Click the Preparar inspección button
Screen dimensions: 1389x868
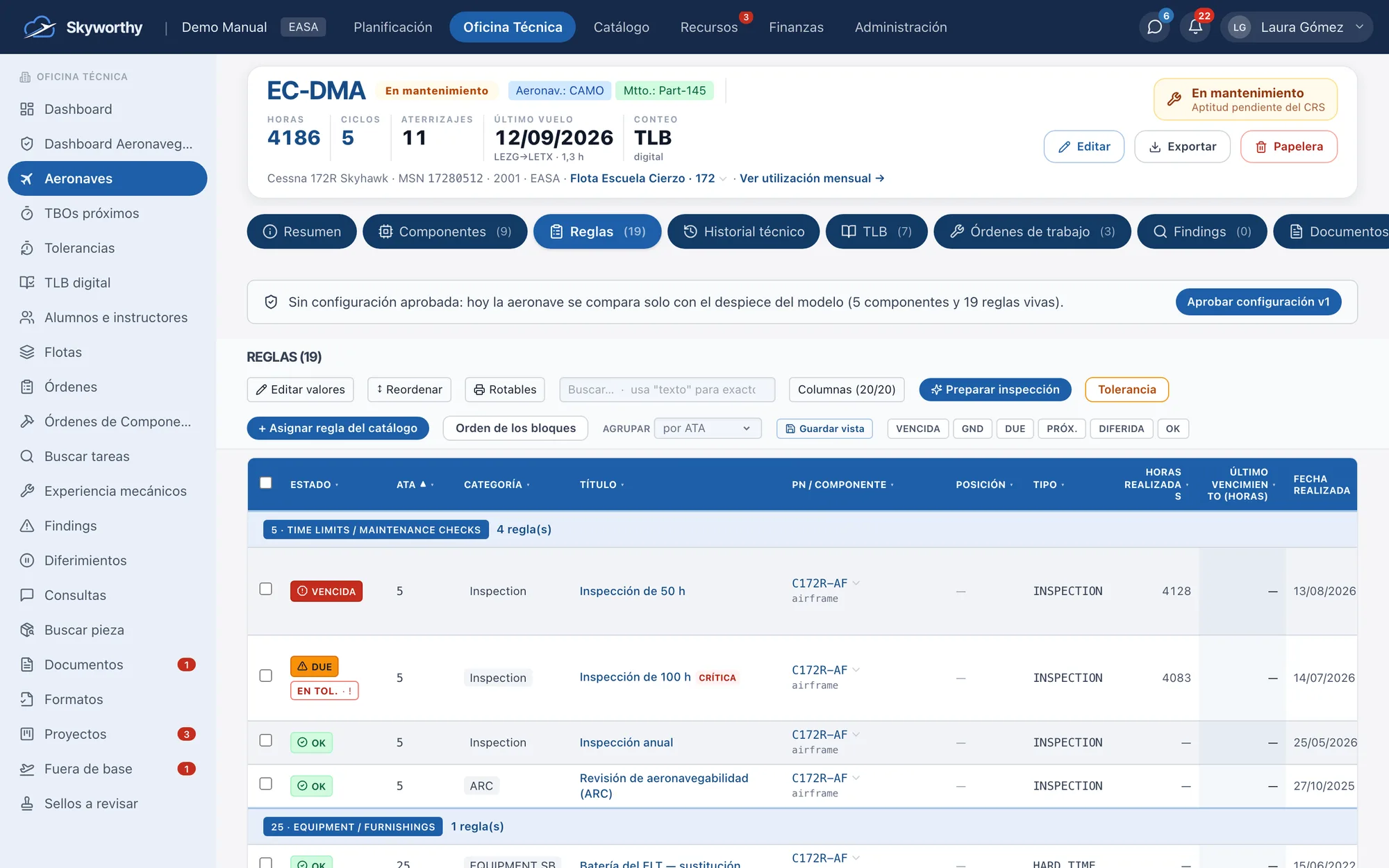click(995, 390)
